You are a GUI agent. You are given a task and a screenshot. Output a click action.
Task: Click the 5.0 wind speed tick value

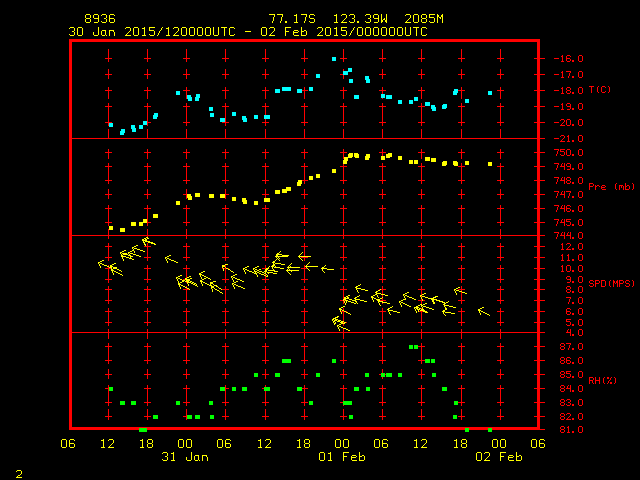[574, 322]
